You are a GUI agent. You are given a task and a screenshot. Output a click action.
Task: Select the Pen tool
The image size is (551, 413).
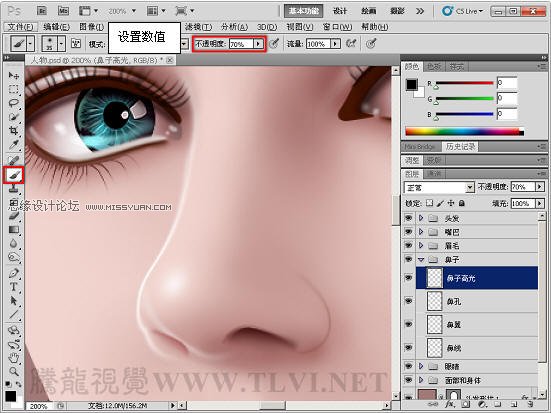(x=14, y=273)
